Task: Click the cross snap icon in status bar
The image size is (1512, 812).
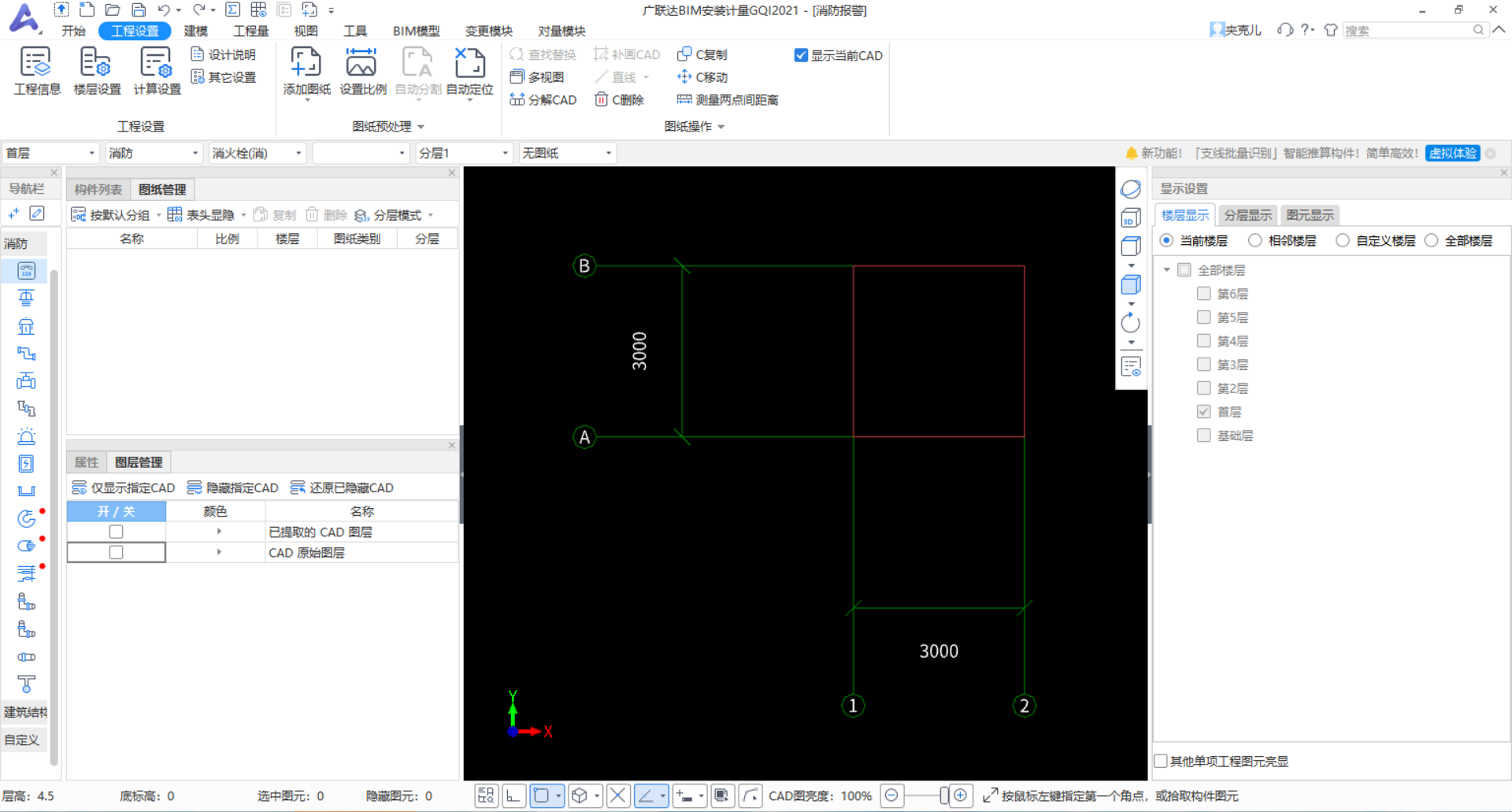Action: point(618,795)
